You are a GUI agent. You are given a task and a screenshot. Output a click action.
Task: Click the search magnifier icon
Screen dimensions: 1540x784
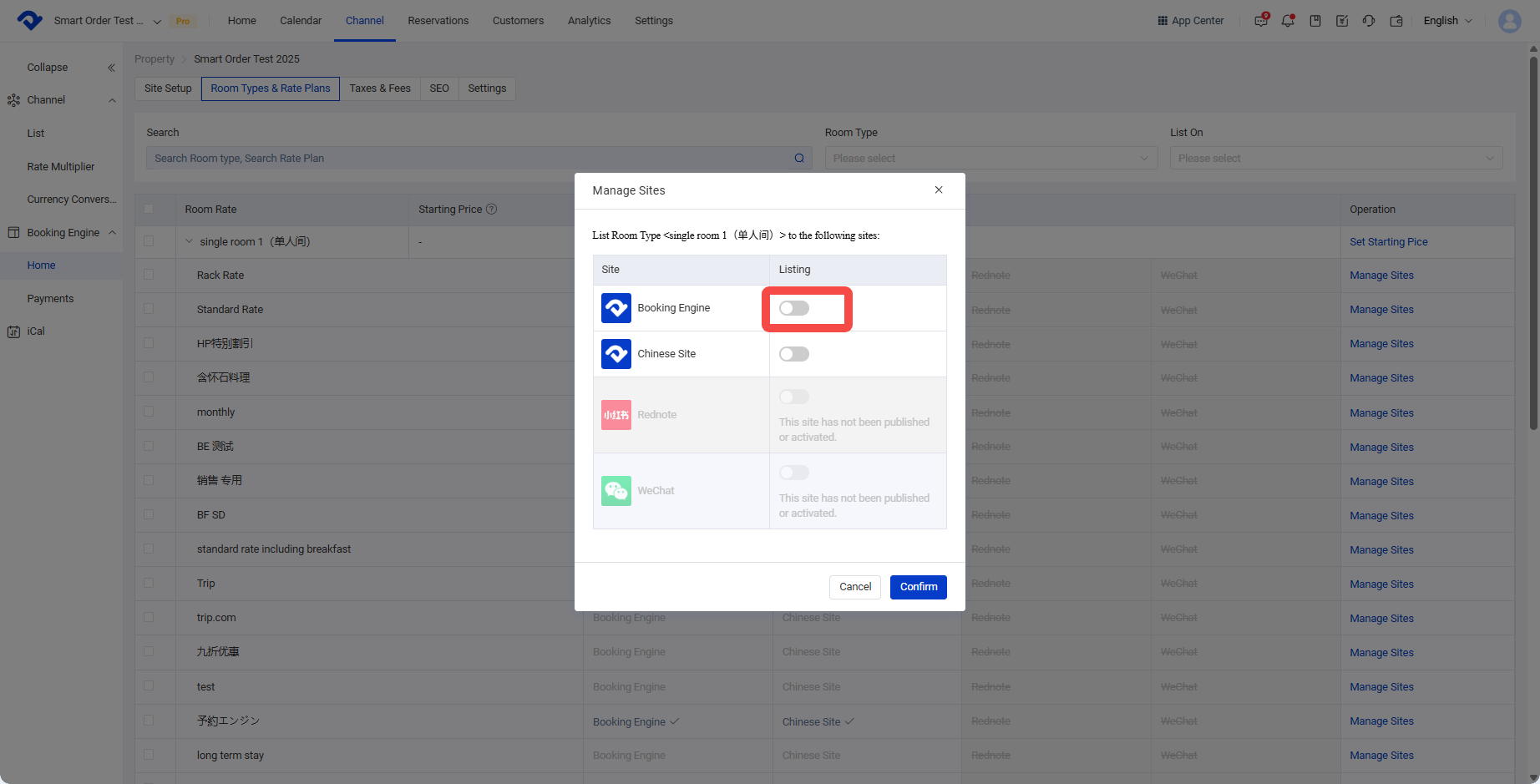click(x=799, y=159)
